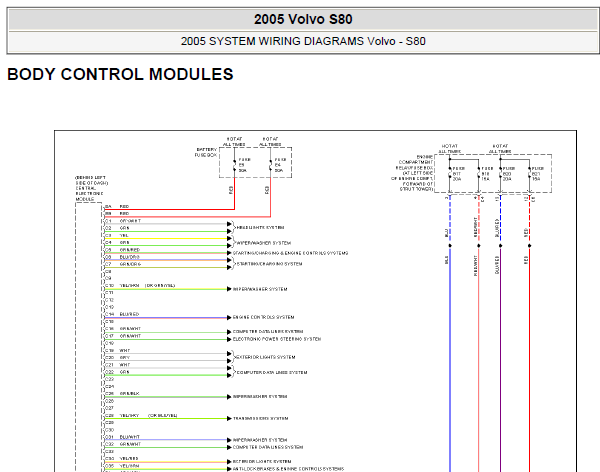Click the "GRN/BLK" wire label at C25
Image resolution: width=600 pixels, height=472 pixels.
[x=129, y=393]
